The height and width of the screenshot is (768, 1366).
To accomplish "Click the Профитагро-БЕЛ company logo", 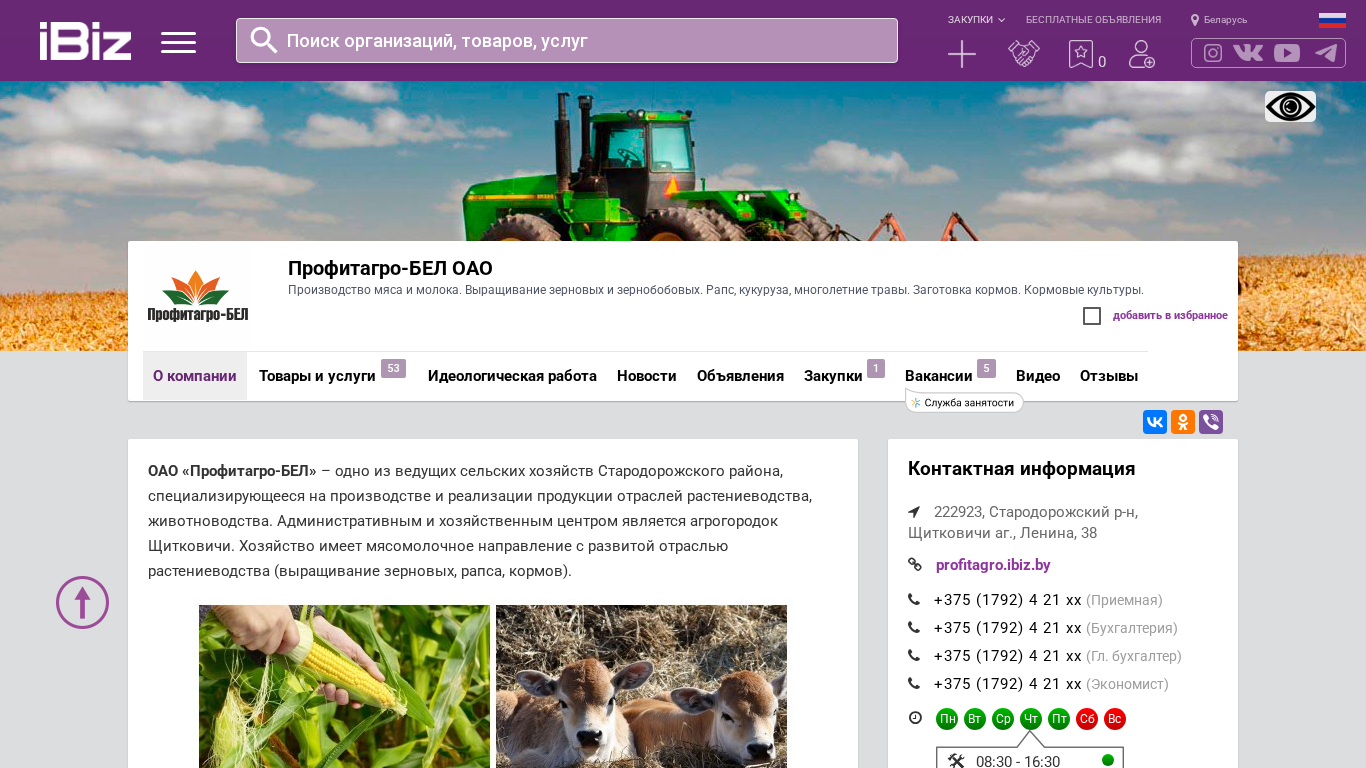I will click(x=198, y=296).
